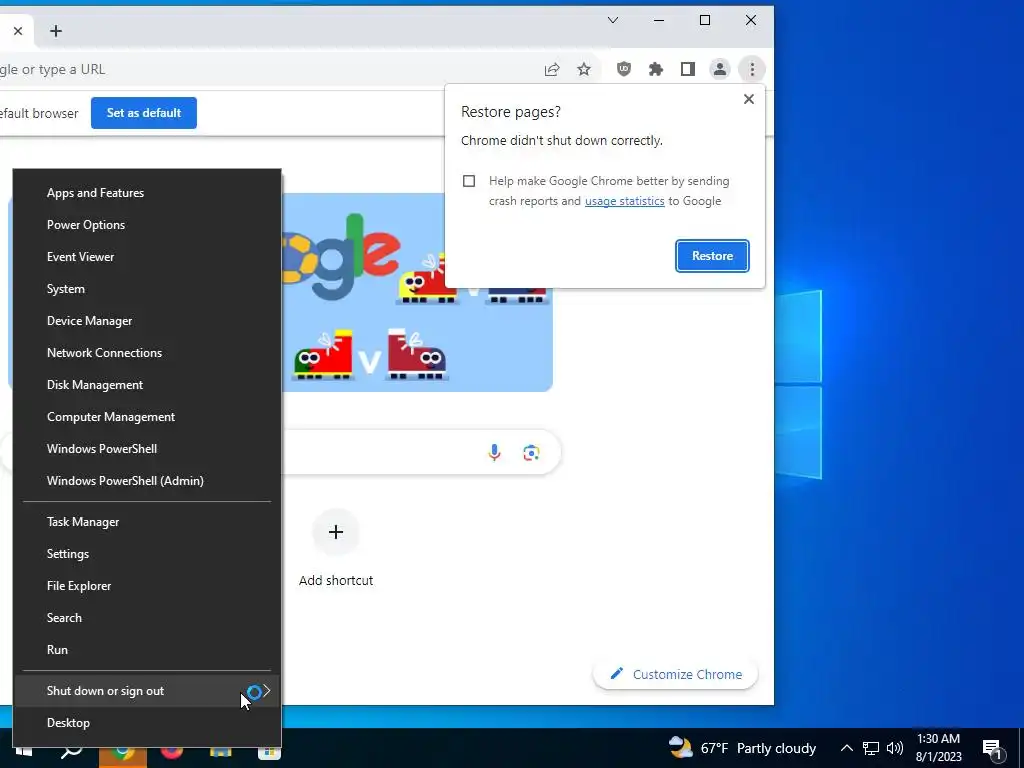
Task: Click the network tray icon
Action: [x=871, y=748]
